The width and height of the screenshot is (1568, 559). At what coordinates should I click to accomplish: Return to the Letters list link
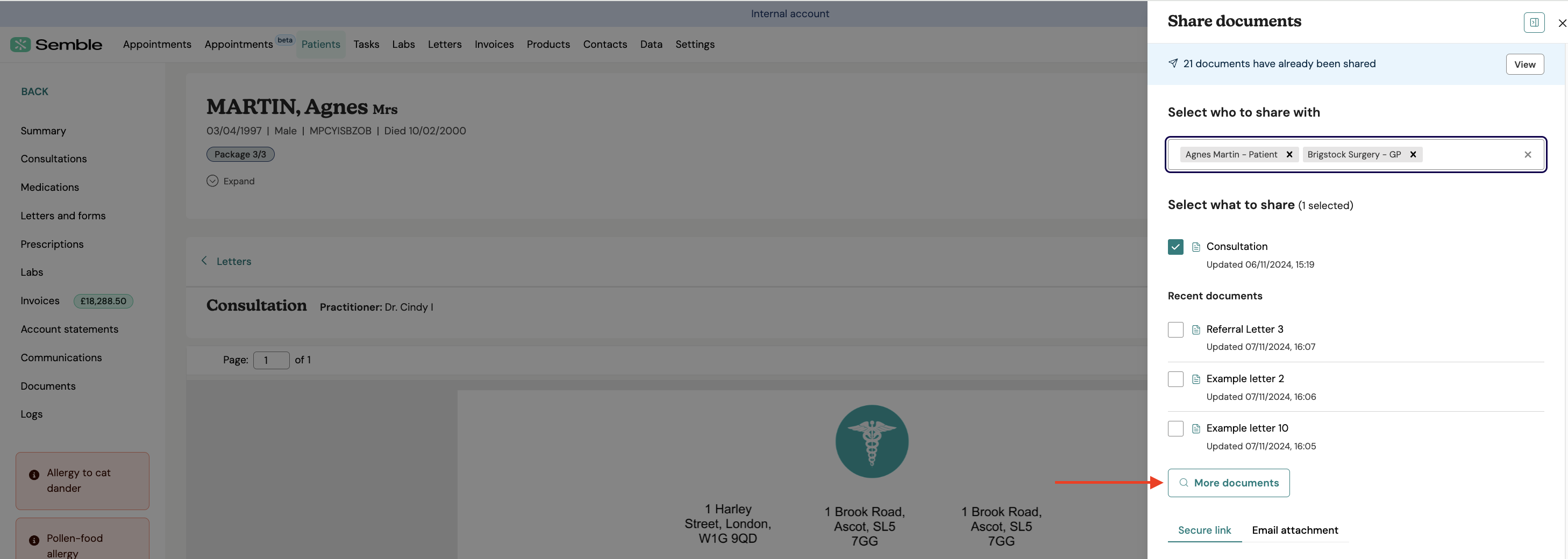[x=234, y=262]
